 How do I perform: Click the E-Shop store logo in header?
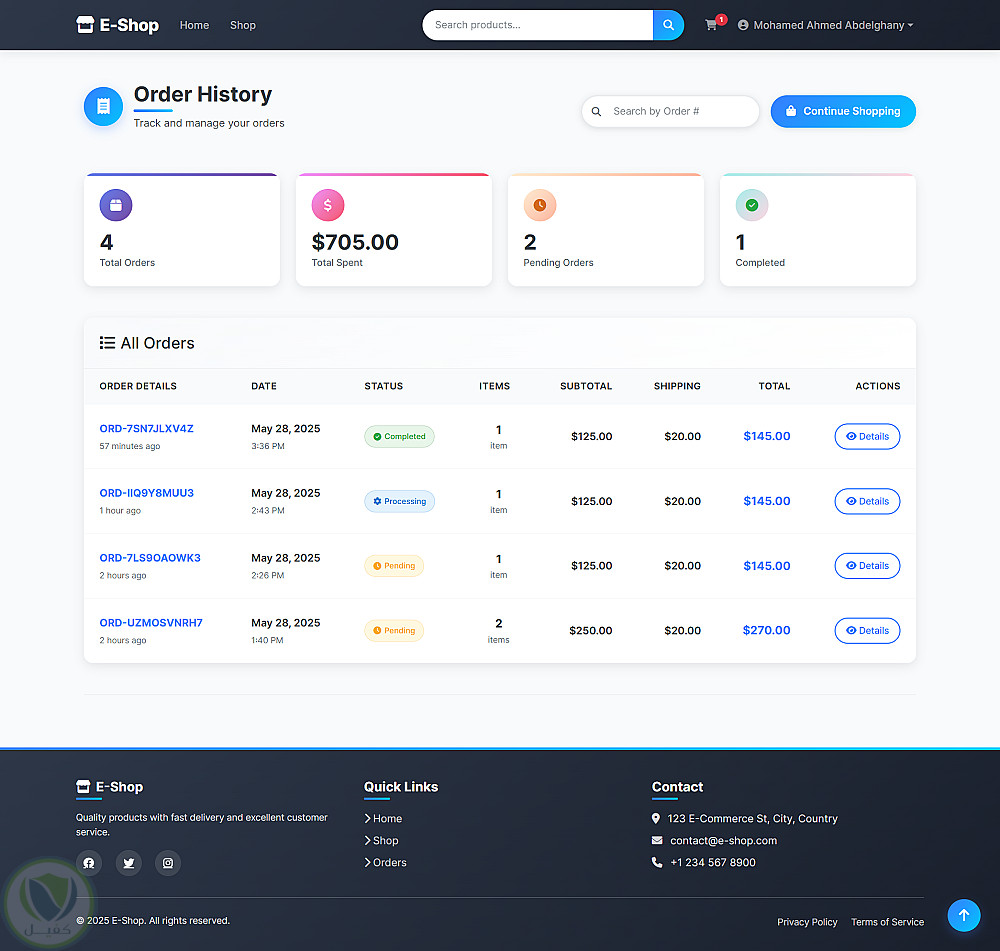pos(117,25)
